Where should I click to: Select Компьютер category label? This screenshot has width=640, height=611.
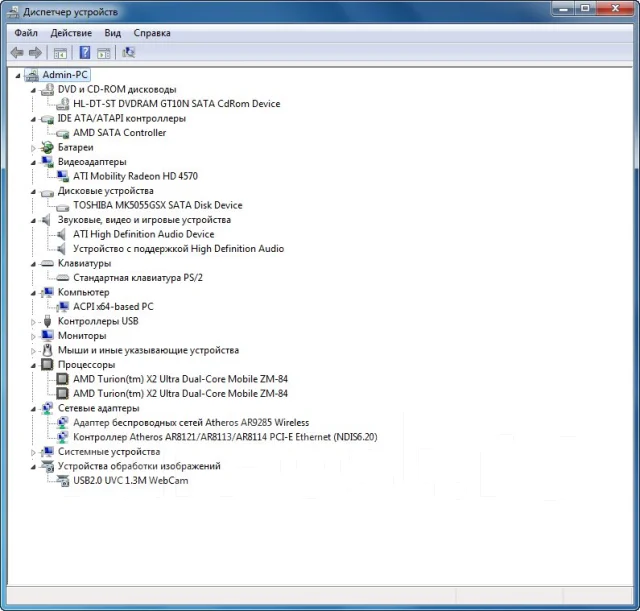[x=84, y=292]
